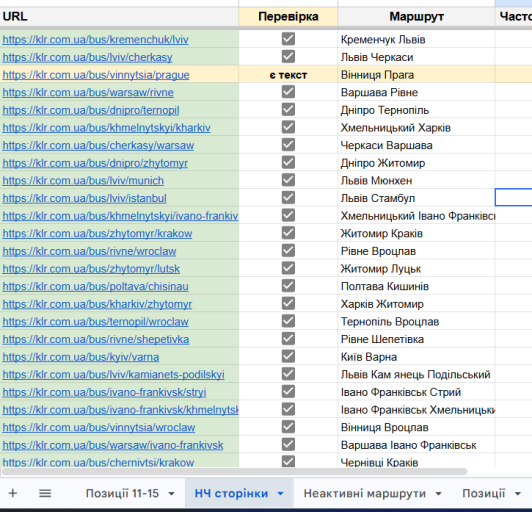
Task: Select the 'є текст' cell
Action: click(288, 74)
